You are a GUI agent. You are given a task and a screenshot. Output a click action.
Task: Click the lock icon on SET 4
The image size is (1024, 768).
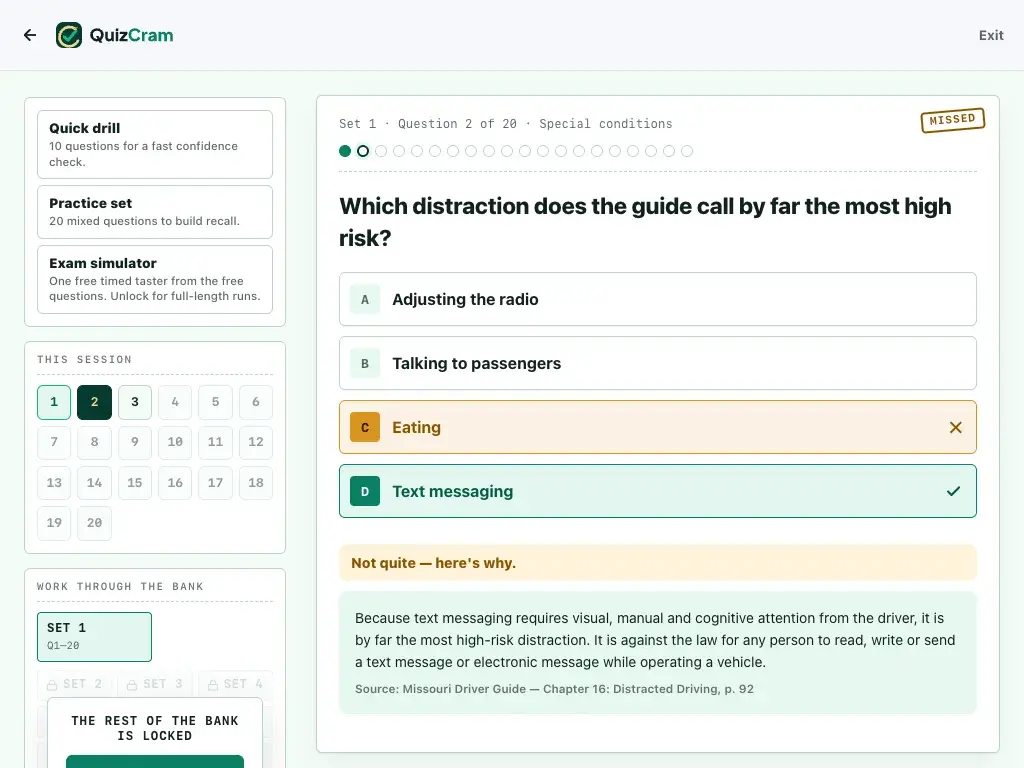(x=213, y=685)
